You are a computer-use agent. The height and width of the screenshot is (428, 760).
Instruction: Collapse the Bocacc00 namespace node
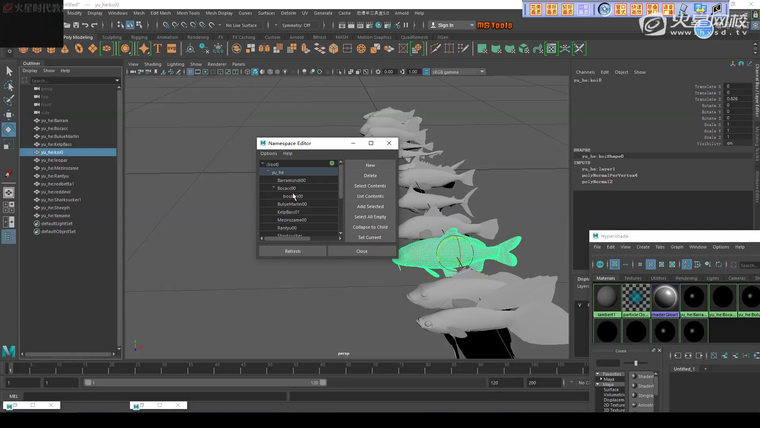[x=274, y=188]
